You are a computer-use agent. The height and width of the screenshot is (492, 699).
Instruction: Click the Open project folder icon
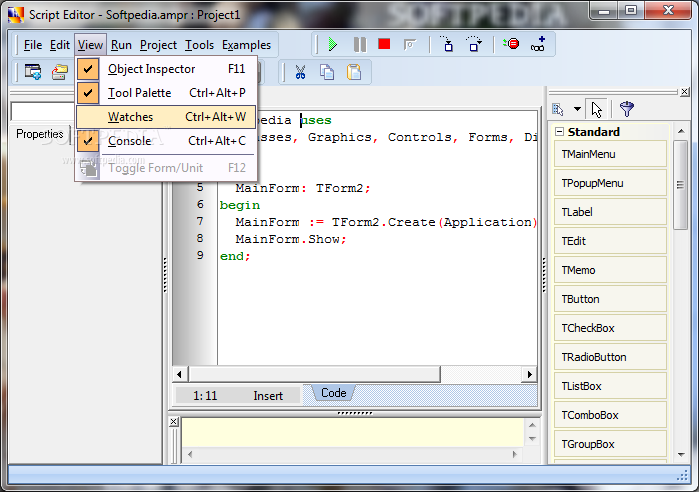pyautogui.click(x=59, y=72)
